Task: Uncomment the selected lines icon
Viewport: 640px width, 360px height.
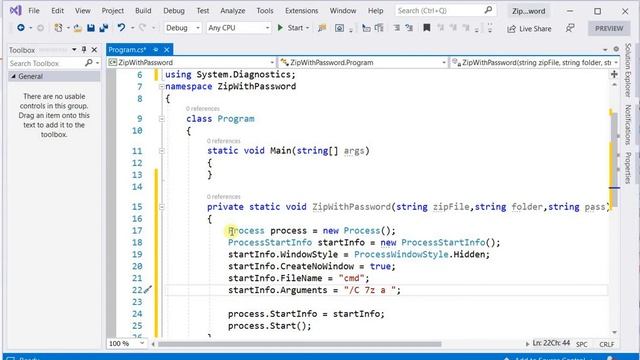Action: [x=409, y=28]
